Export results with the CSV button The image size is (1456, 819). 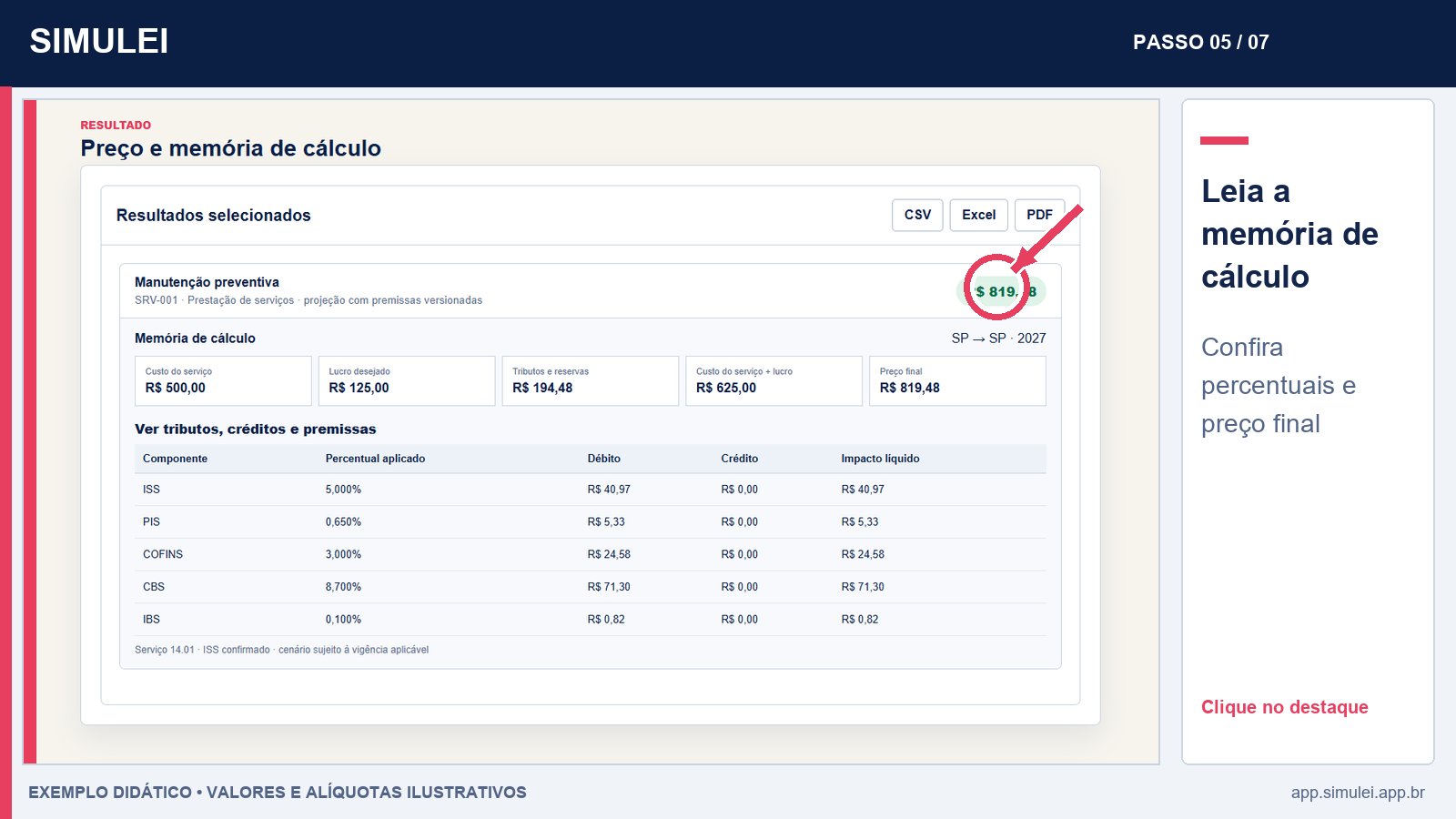[x=917, y=215]
